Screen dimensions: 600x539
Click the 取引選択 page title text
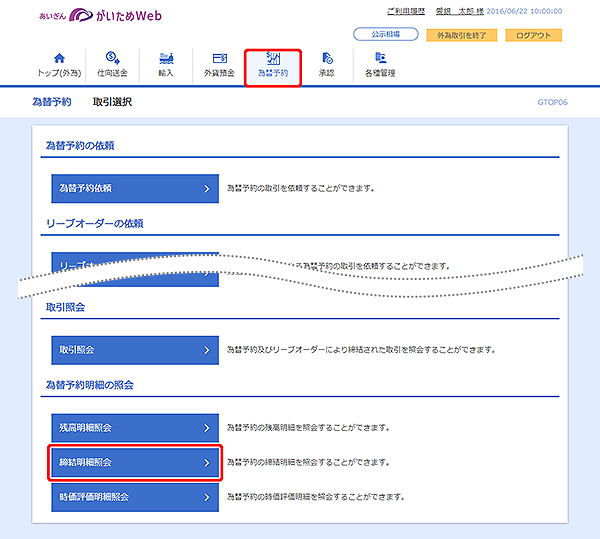[x=112, y=102]
